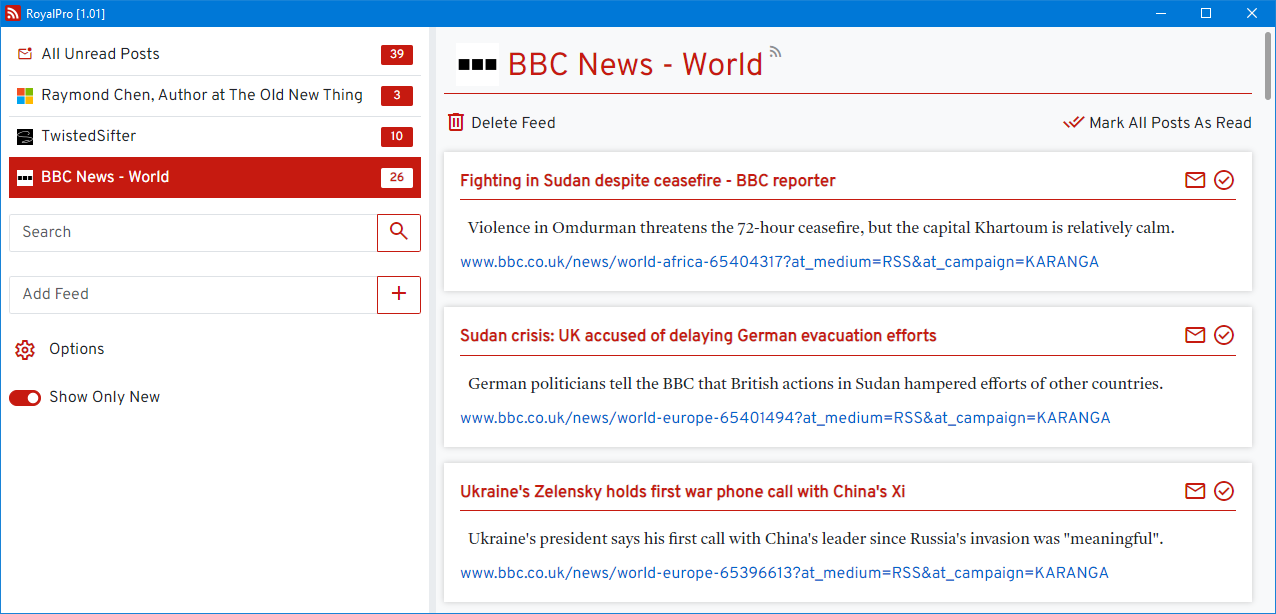
Task: Select All Unread Posts in sidebar
Action: point(215,54)
